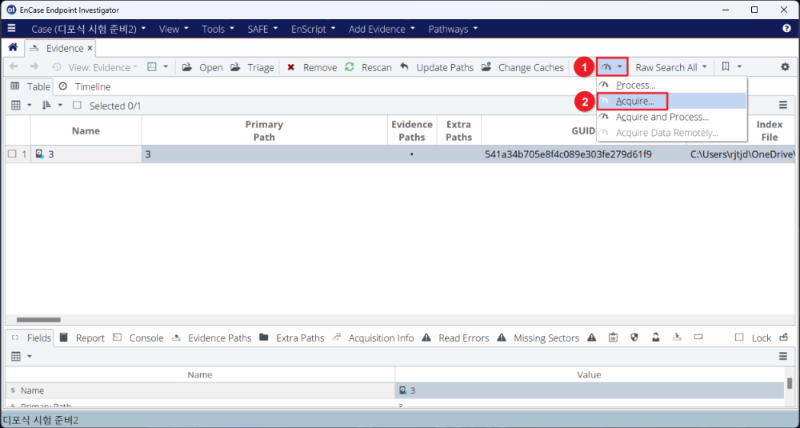This screenshot has width=800, height=428.
Task: Click the View: Evidence button
Action: point(95,67)
